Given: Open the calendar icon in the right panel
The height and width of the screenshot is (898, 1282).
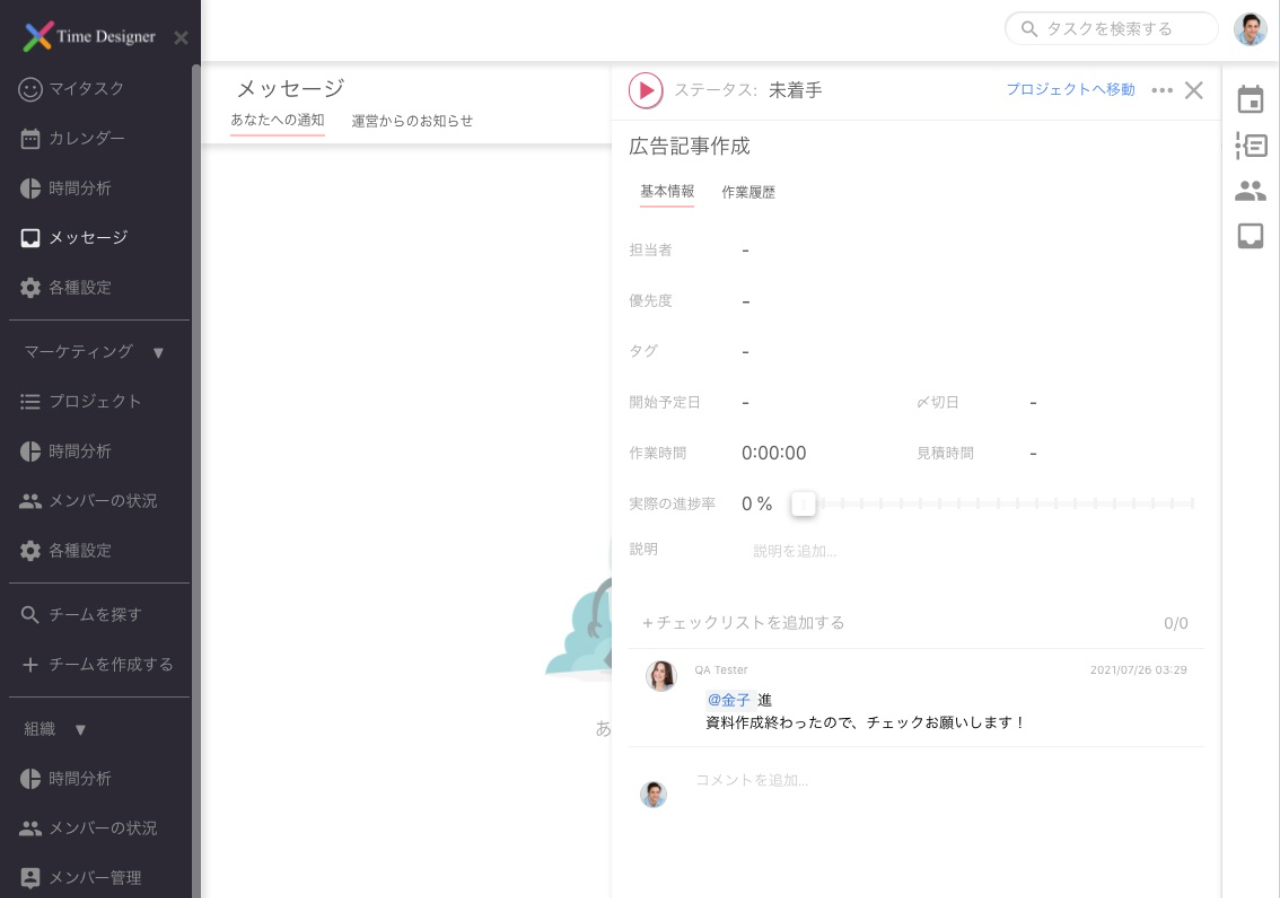Looking at the screenshot, I should (x=1249, y=99).
